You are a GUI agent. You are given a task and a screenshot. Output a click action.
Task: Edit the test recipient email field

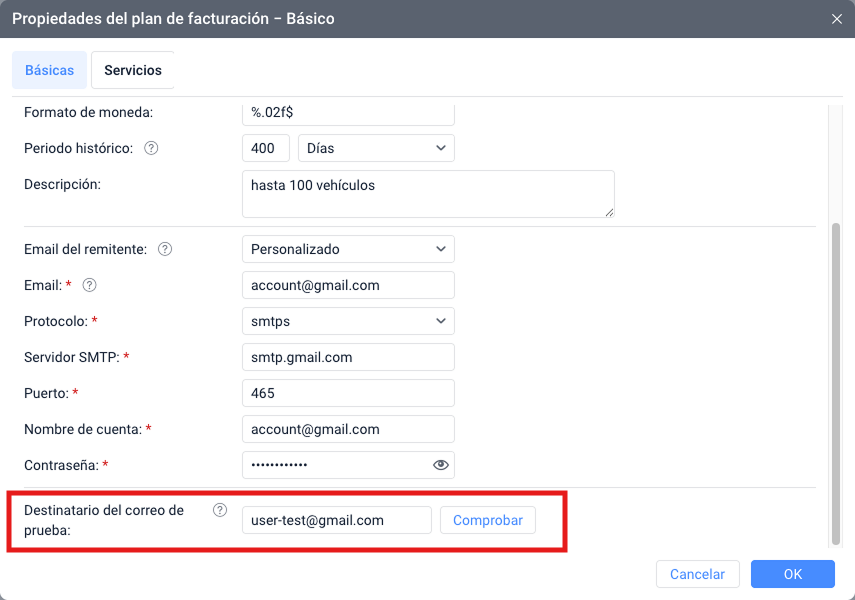[x=336, y=520]
